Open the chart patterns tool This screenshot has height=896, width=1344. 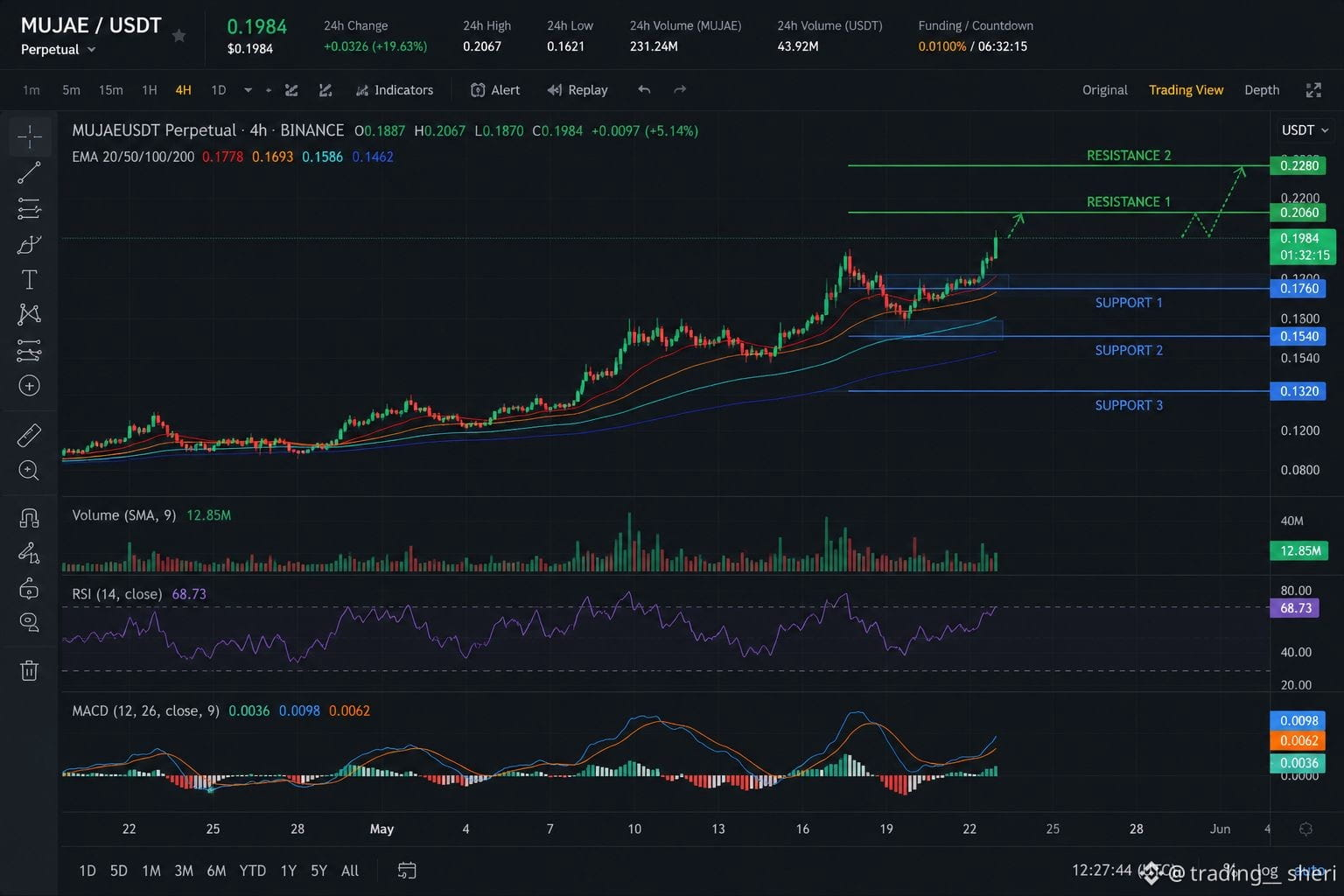click(x=29, y=314)
